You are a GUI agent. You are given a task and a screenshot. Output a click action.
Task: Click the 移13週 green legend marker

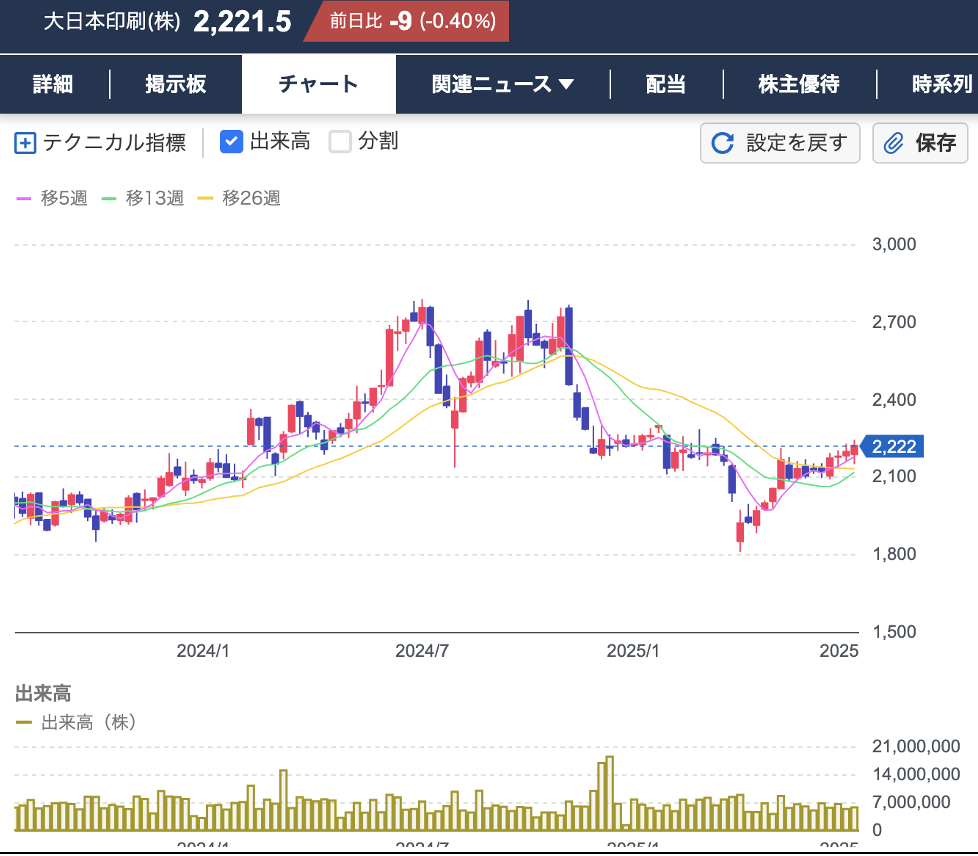point(110,198)
